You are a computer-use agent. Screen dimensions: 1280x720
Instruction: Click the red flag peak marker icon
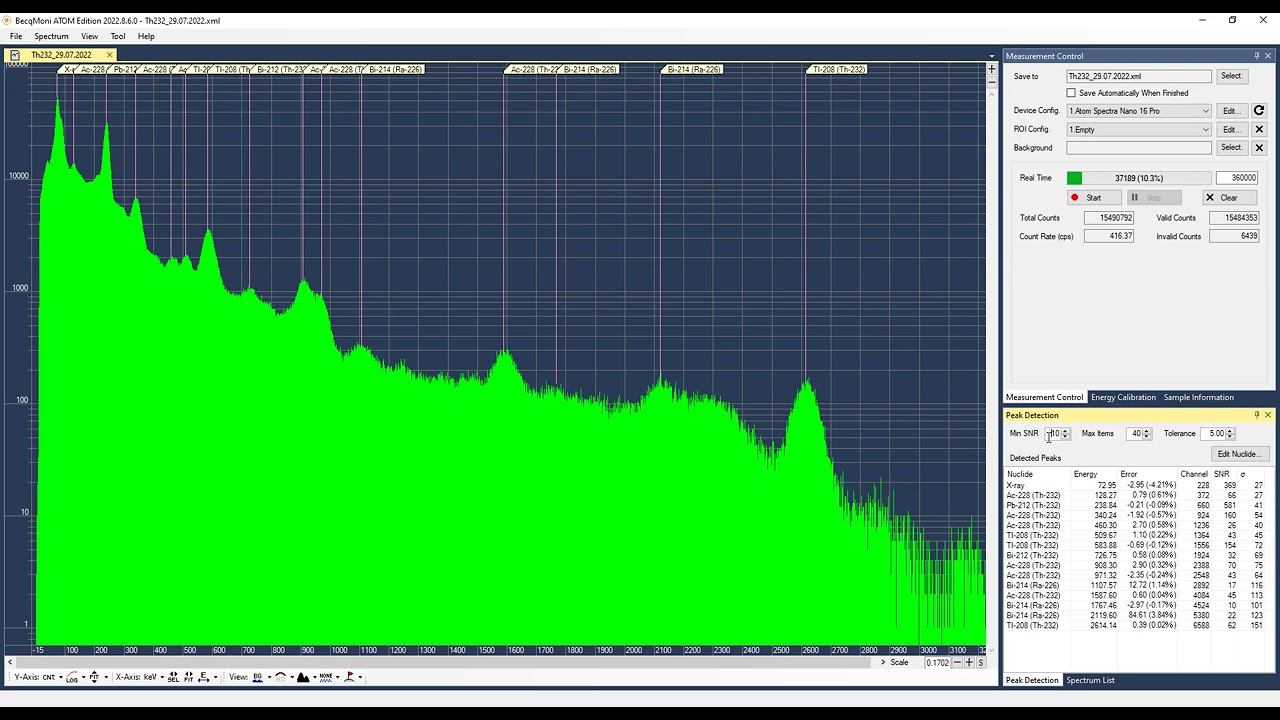tap(349, 677)
